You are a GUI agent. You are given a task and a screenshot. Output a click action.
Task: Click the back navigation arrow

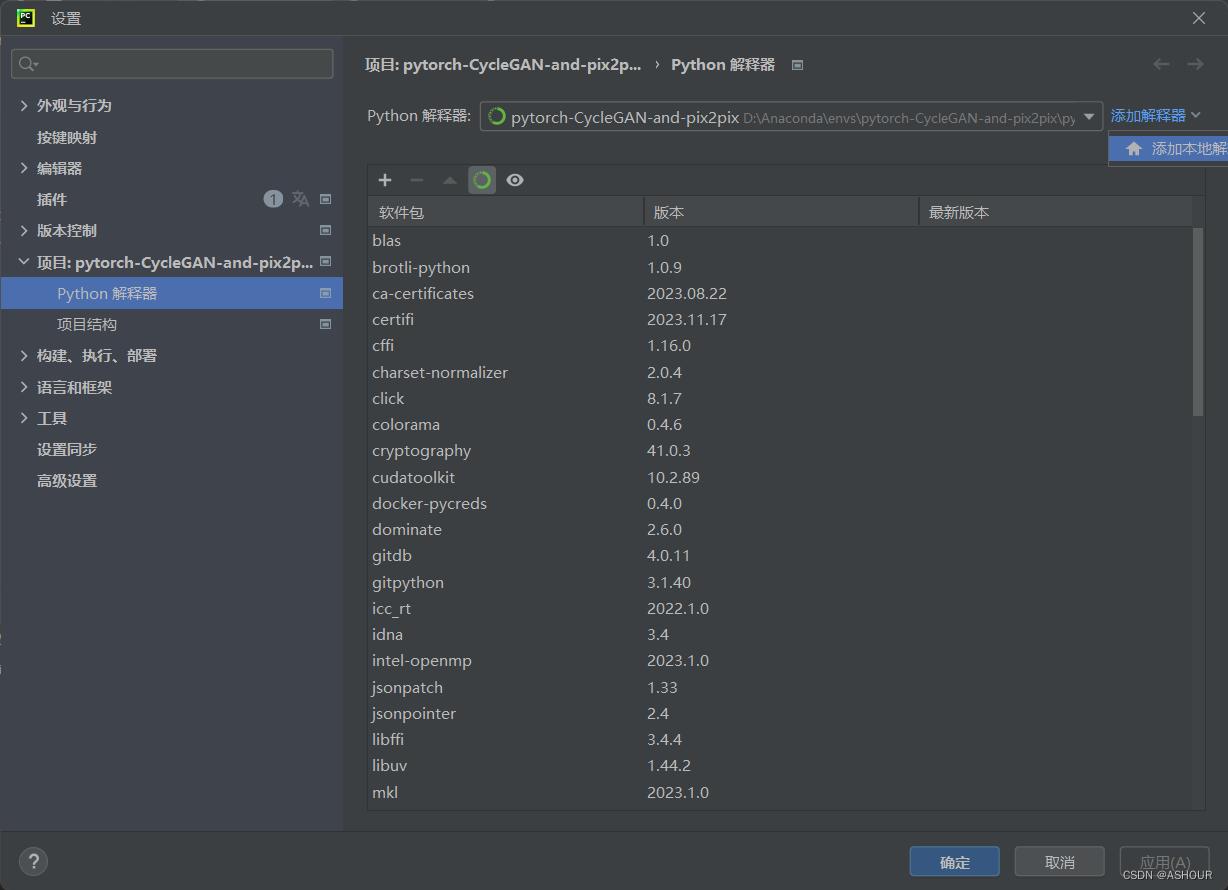pyautogui.click(x=1161, y=64)
